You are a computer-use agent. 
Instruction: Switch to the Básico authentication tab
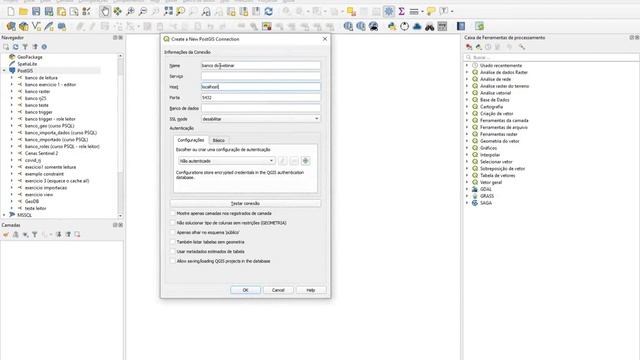coord(218,140)
